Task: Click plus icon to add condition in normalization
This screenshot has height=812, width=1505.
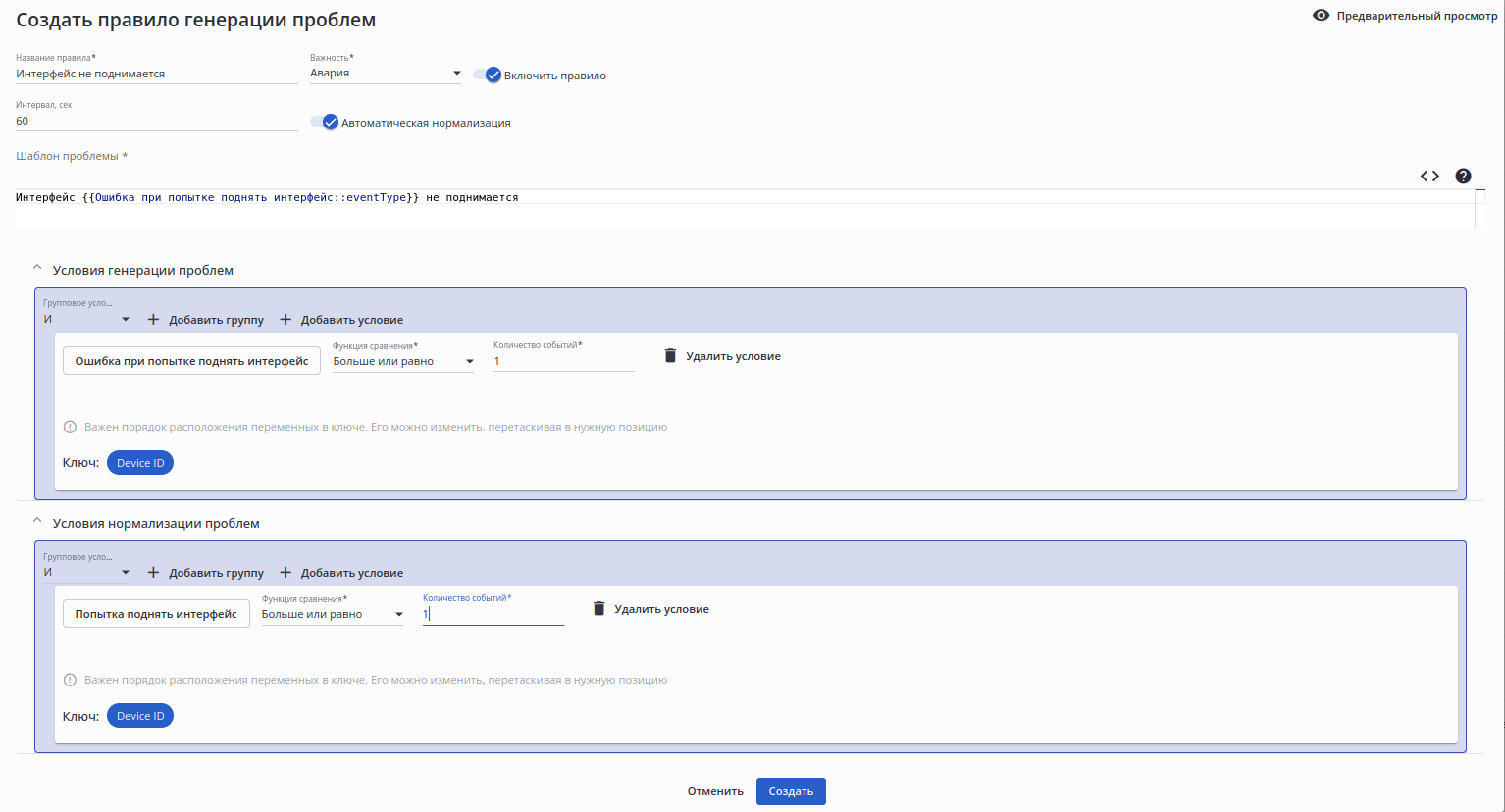Action: (x=285, y=573)
